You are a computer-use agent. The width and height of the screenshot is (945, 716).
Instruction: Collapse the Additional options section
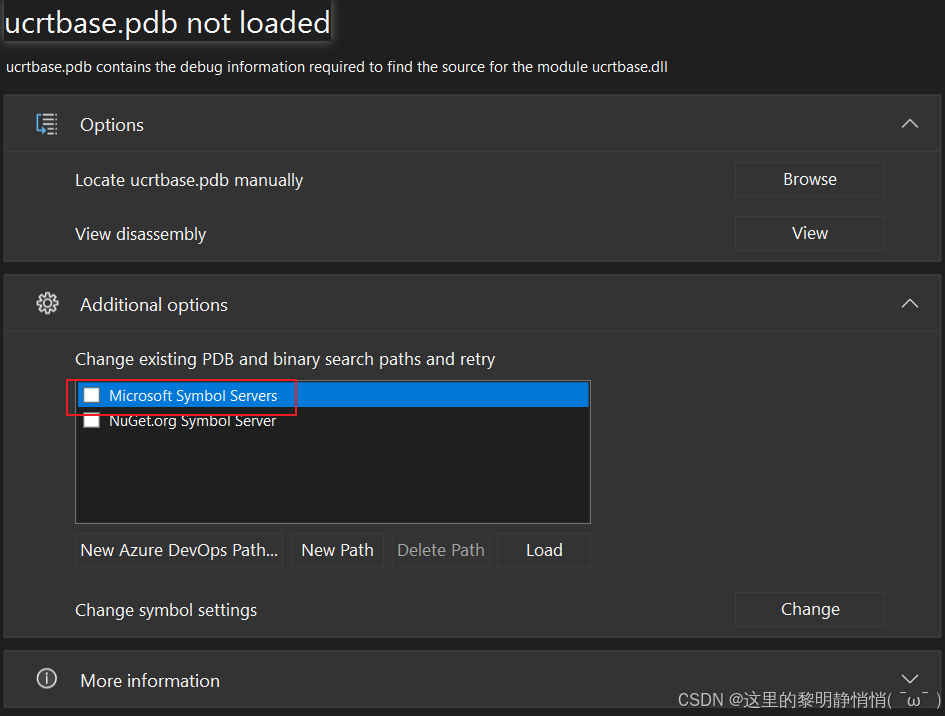click(909, 303)
